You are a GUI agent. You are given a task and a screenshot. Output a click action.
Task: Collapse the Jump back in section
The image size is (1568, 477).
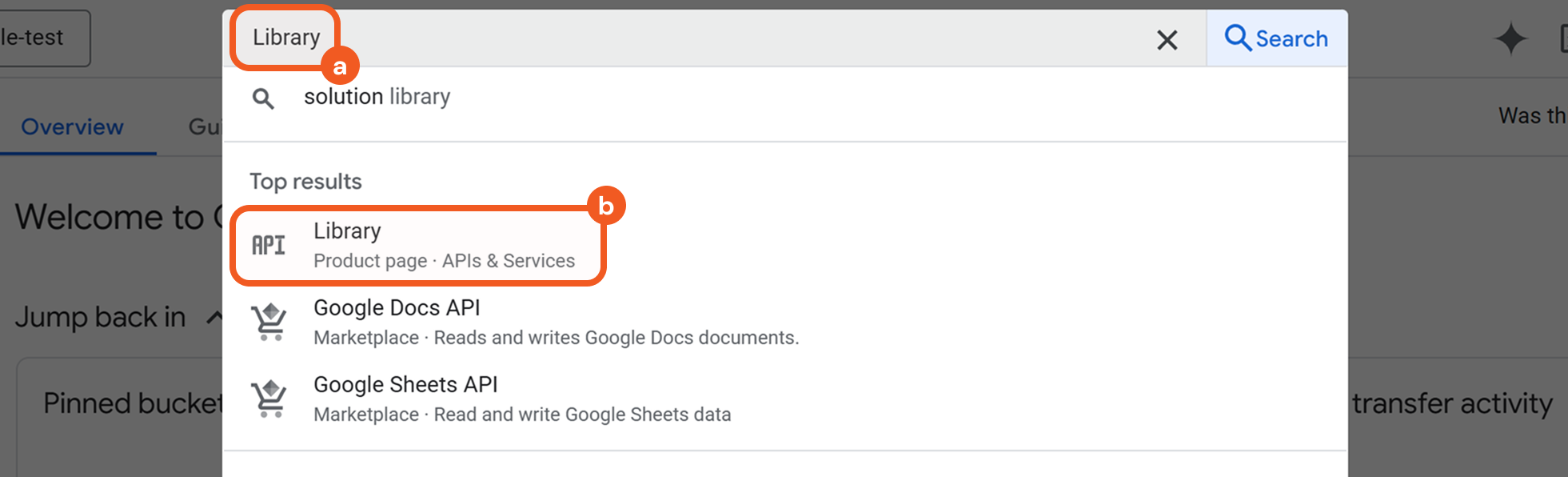pos(213,318)
